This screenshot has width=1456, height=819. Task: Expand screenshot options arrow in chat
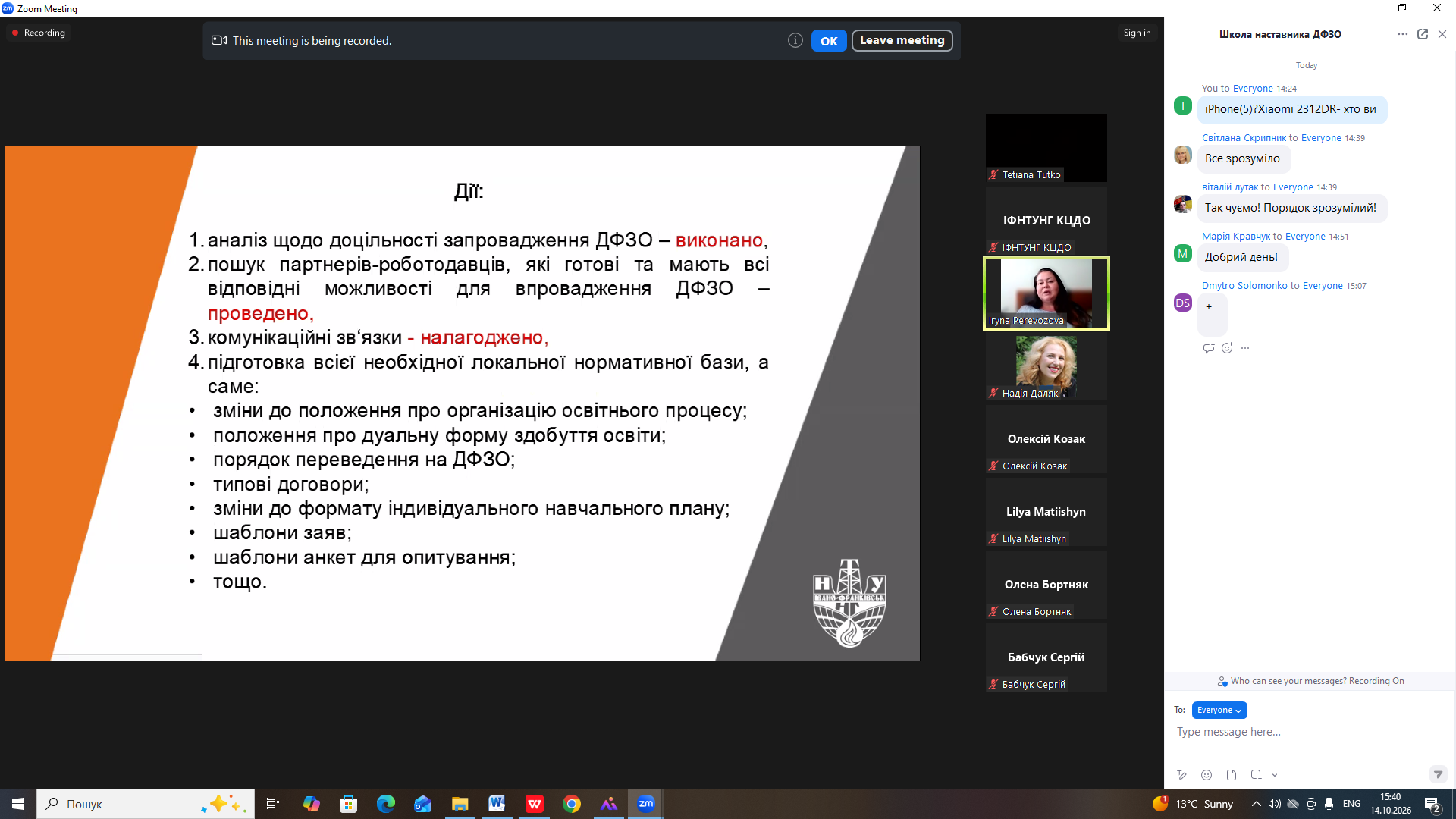click(x=1275, y=775)
